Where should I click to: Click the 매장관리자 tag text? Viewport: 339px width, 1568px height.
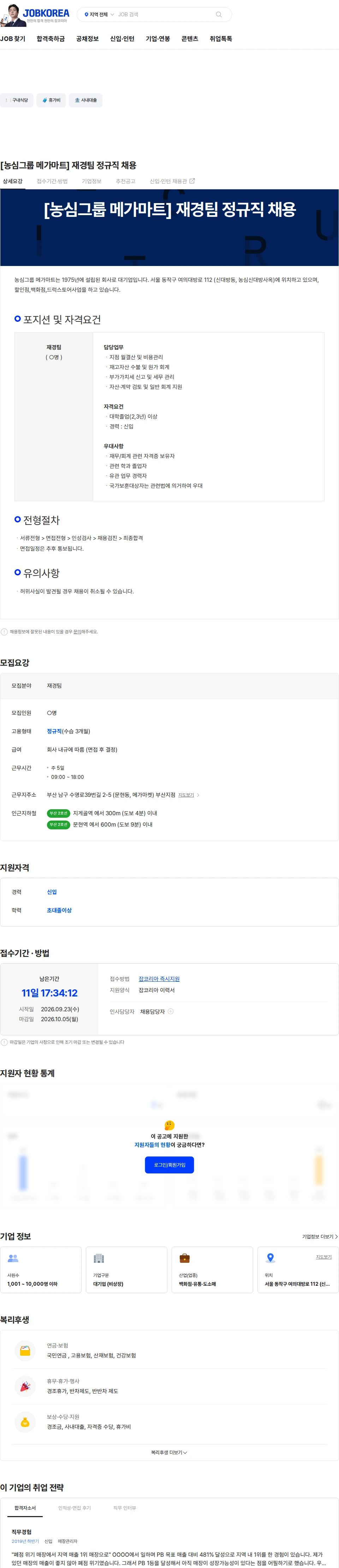67,1541
